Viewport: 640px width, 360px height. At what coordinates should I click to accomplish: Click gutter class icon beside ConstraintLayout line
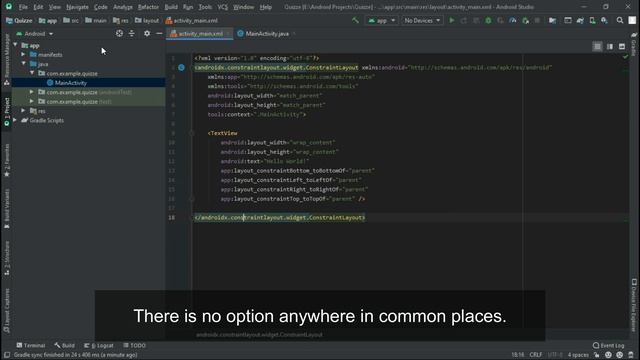pos(181,67)
